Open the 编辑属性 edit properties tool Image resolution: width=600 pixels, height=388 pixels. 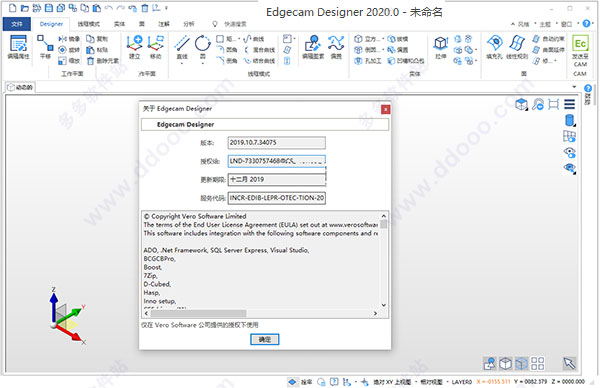tap(18, 47)
